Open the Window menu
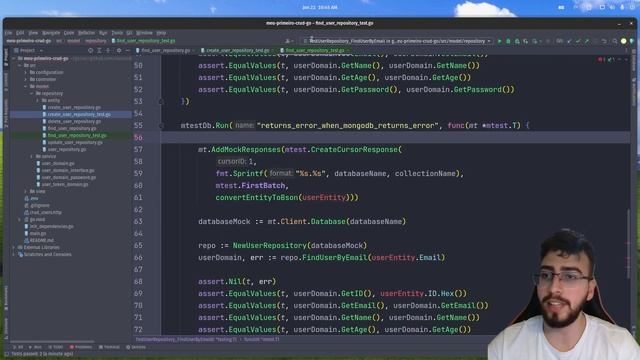The width and height of the screenshot is (640, 360). click(x=144, y=33)
